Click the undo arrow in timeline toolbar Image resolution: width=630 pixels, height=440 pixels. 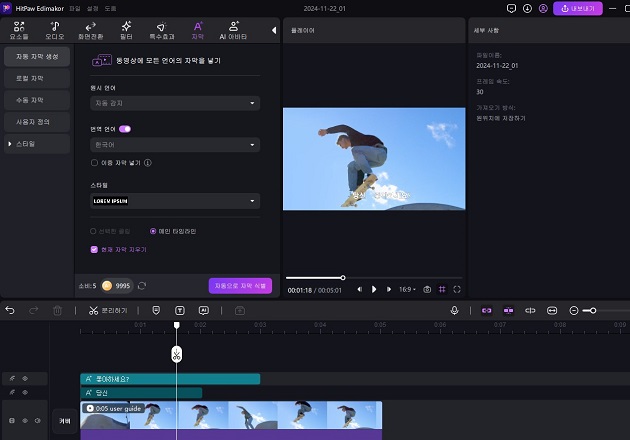pyautogui.click(x=11, y=311)
